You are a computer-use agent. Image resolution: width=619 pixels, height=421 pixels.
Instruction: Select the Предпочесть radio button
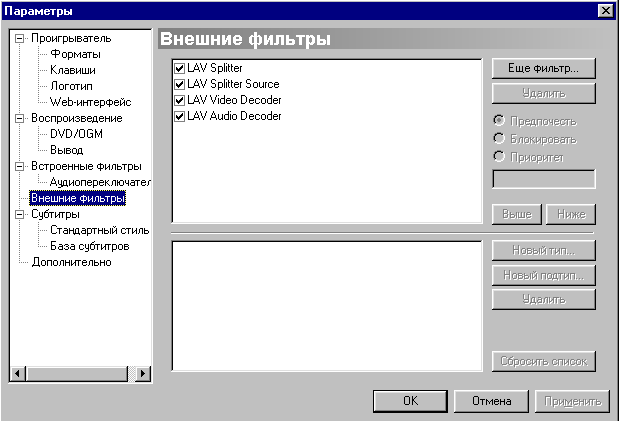499,120
